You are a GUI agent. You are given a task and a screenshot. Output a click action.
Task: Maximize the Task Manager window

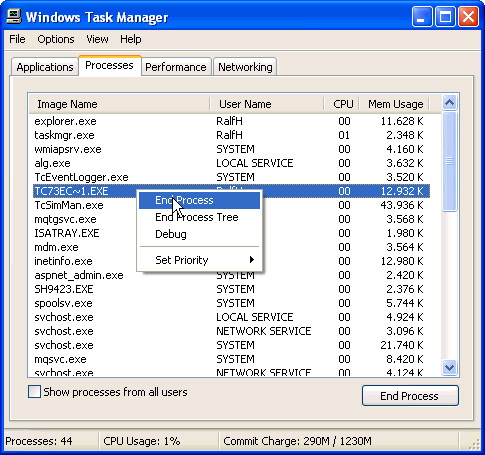445,17
